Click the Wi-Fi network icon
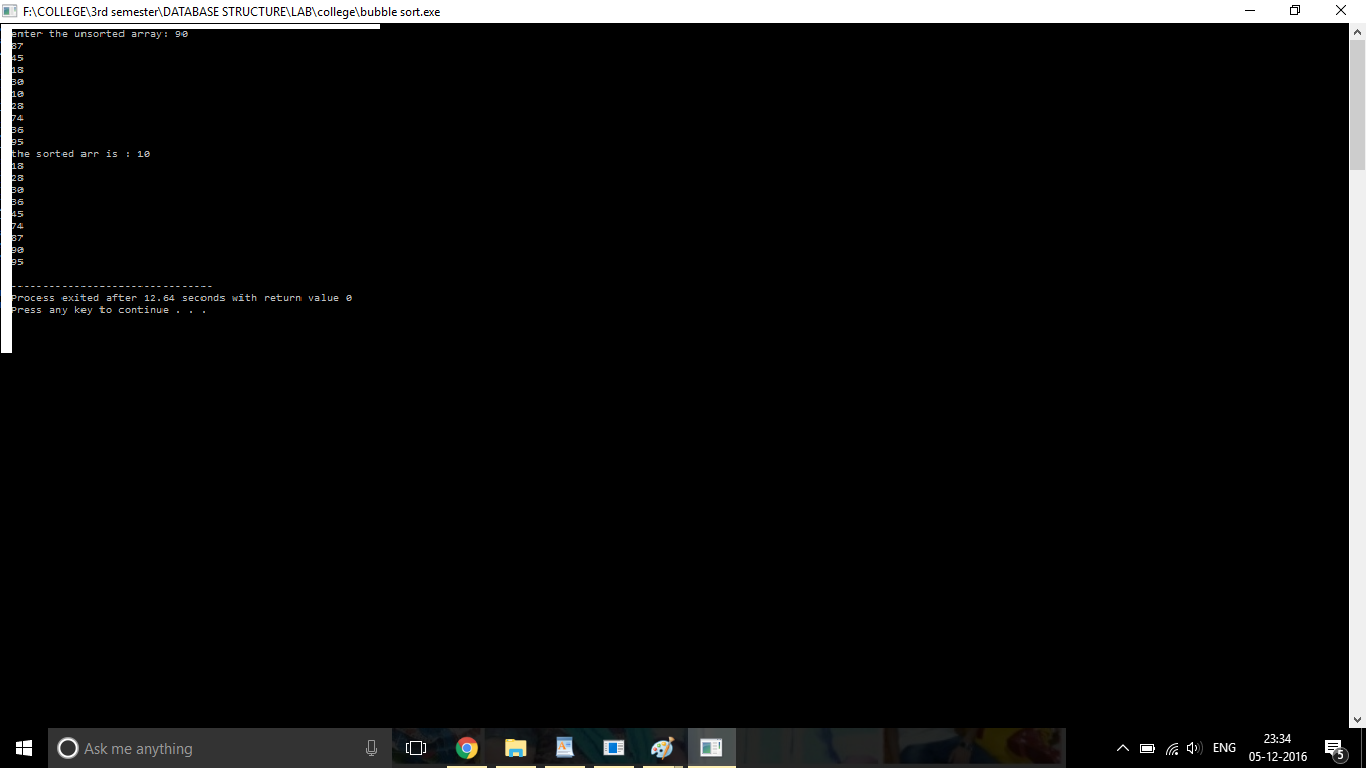Image resolution: width=1366 pixels, height=768 pixels. tap(1171, 748)
